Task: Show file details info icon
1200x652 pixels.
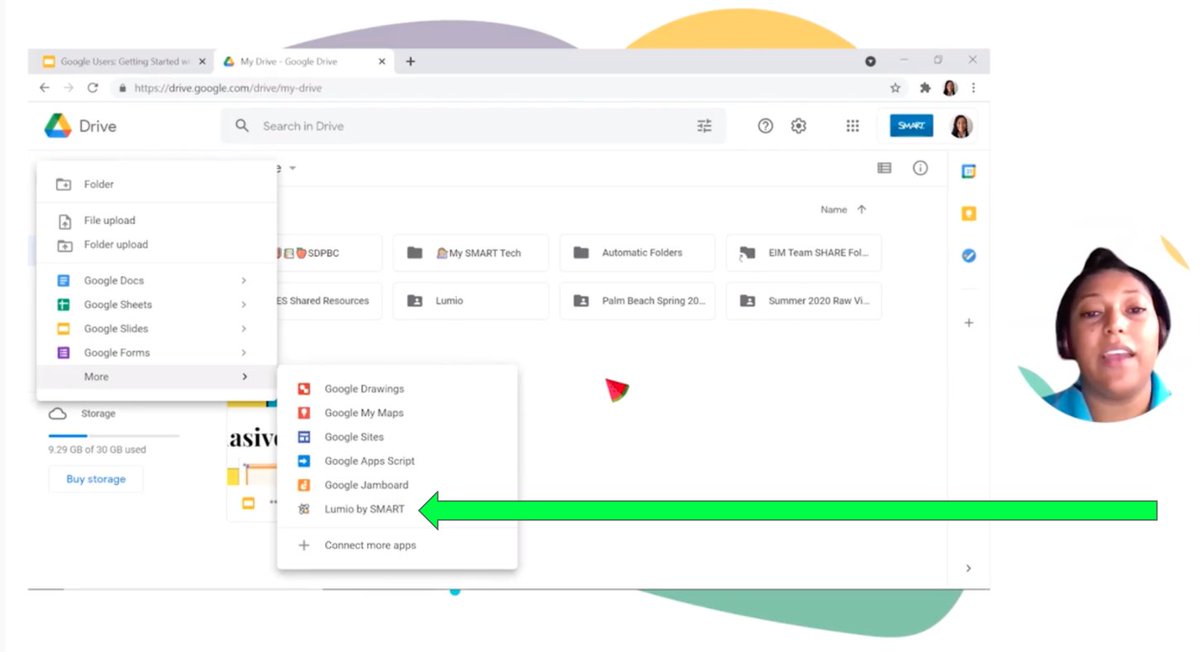Action: click(920, 168)
